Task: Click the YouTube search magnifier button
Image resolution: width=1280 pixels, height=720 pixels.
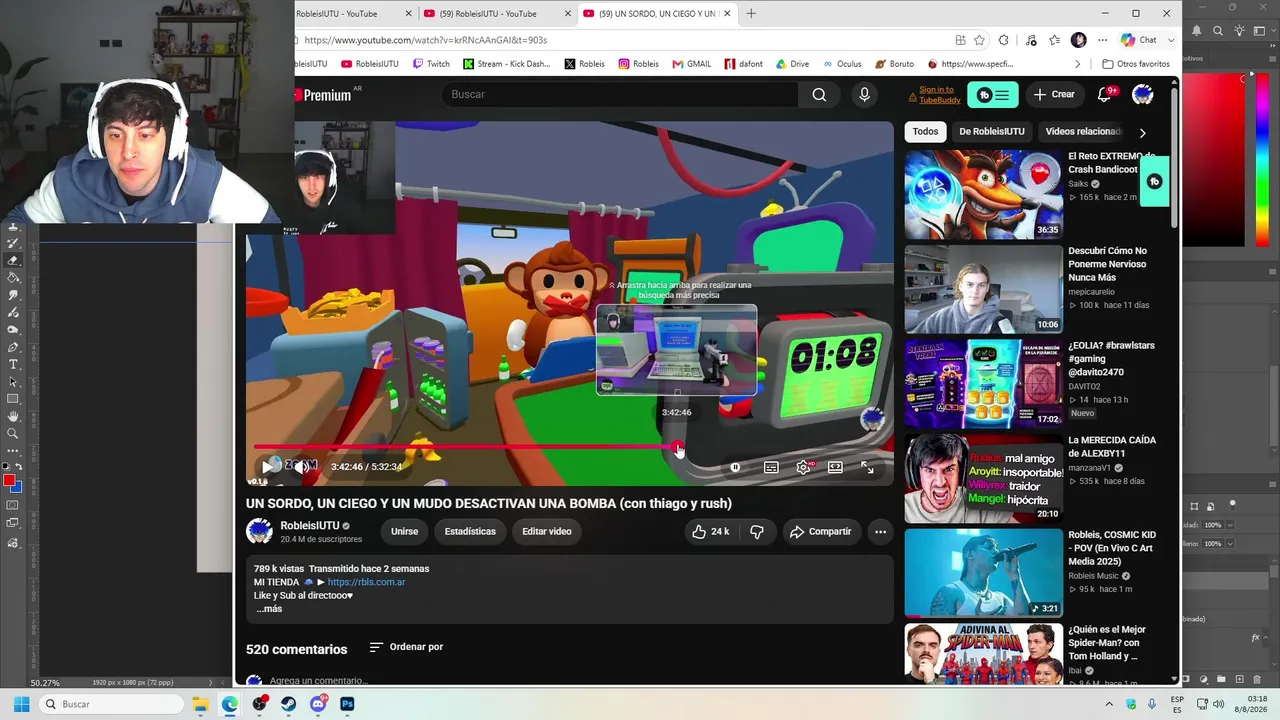Action: coord(819,94)
